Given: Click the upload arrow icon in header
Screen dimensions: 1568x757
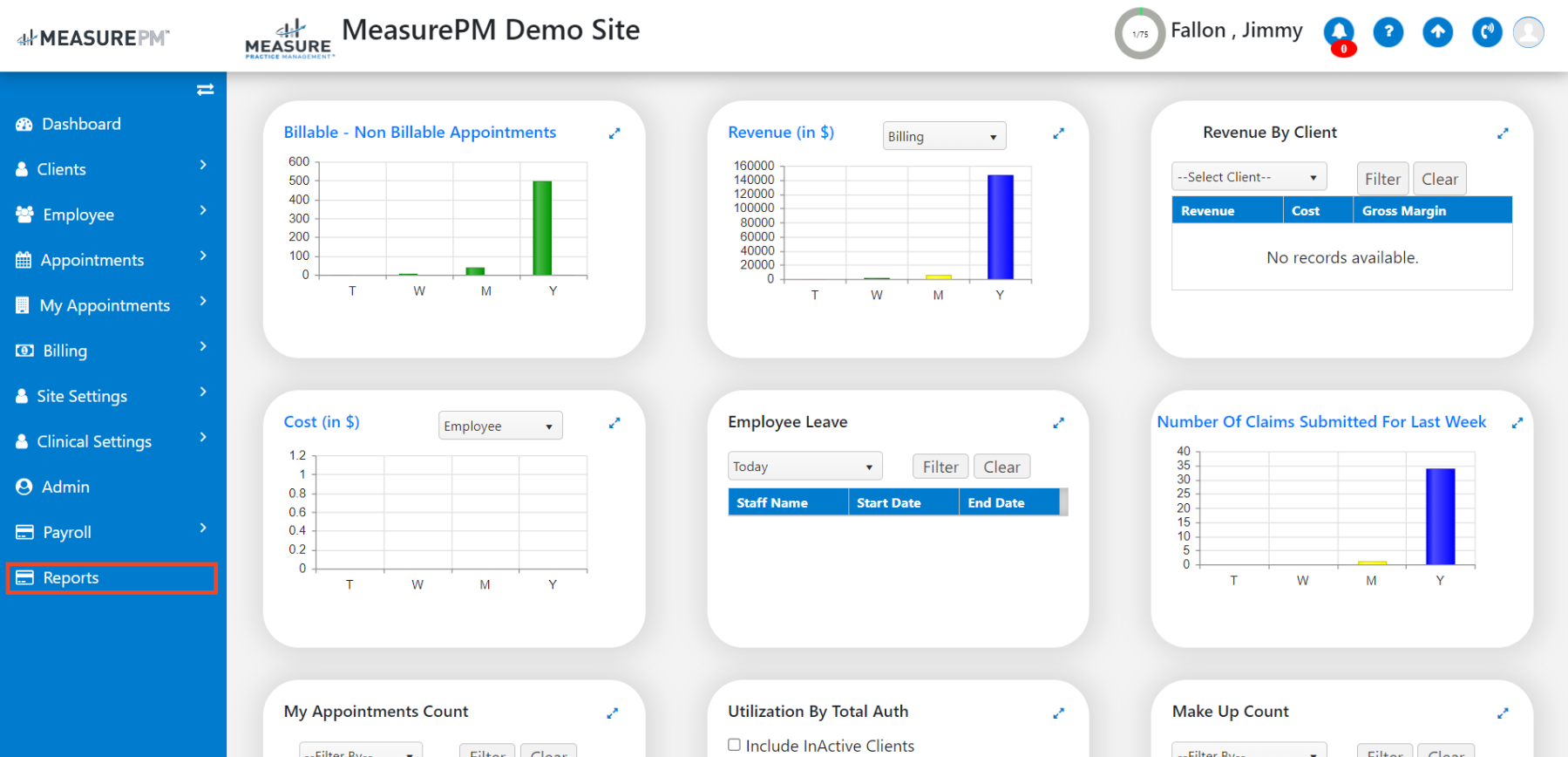Looking at the screenshot, I should pos(1438,33).
